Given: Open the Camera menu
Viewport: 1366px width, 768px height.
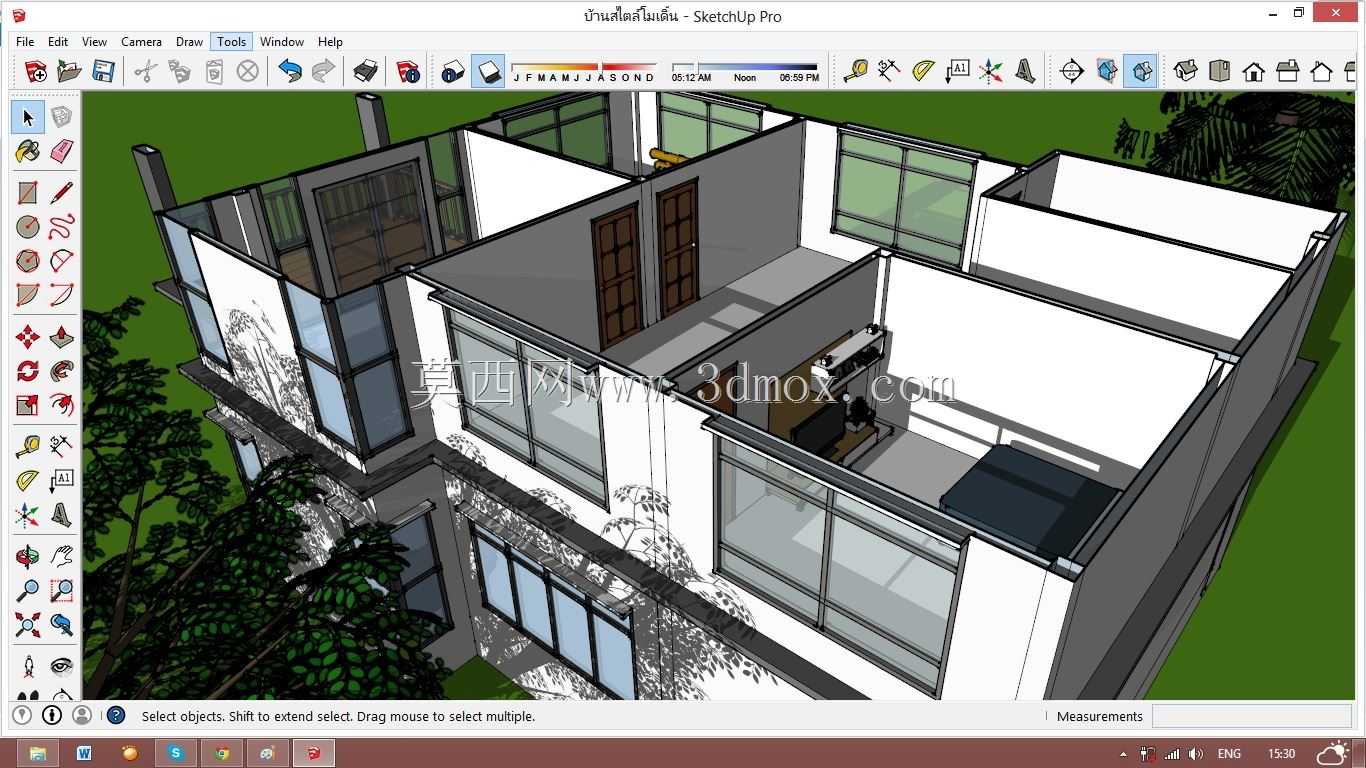Looking at the screenshot, I should [141, 41].
